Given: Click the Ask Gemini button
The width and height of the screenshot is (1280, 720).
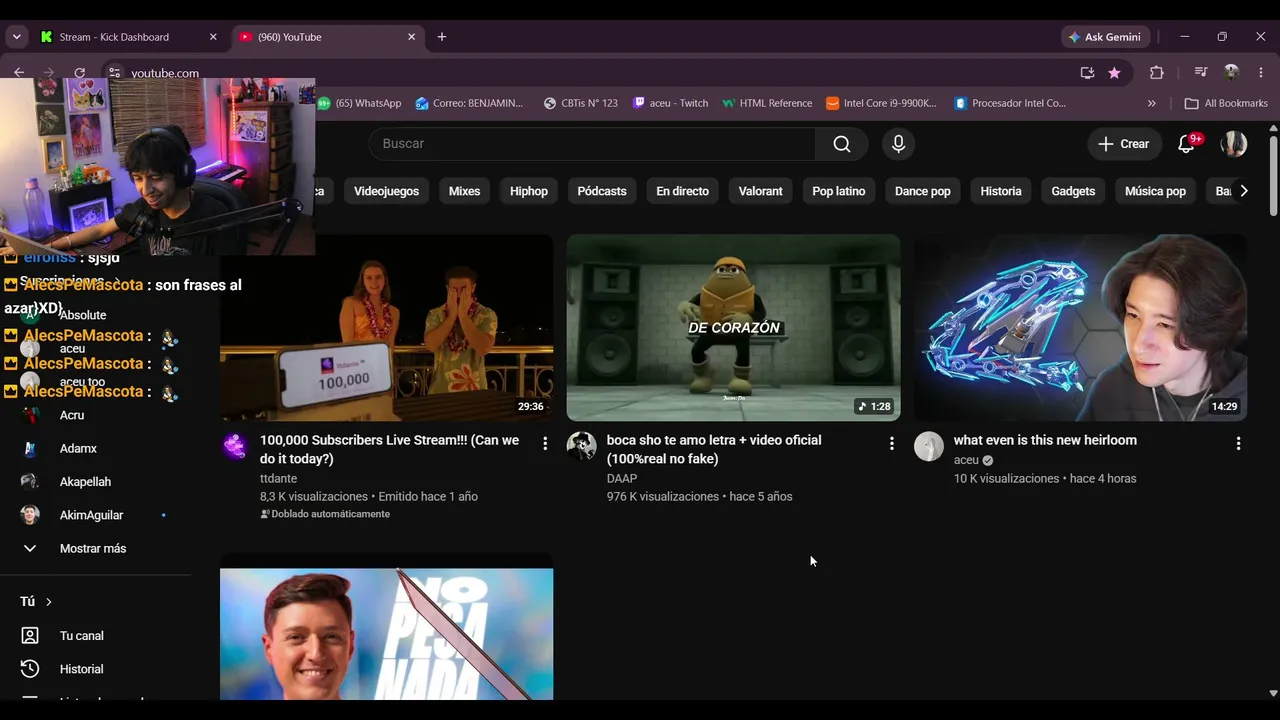Looking at the screenshot, I should tap(1105, 37).
